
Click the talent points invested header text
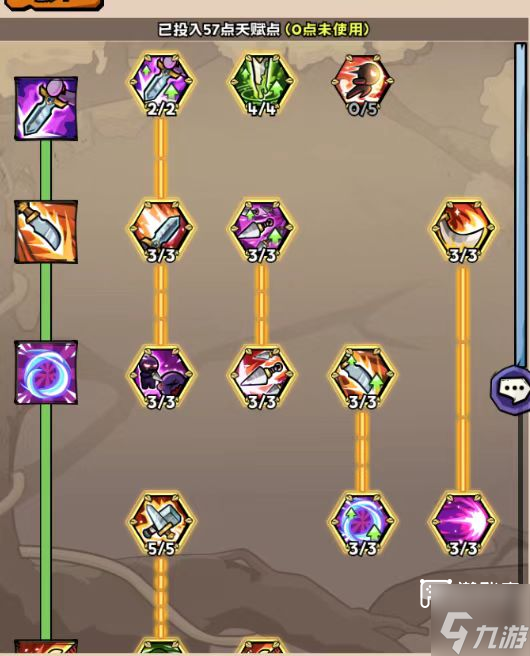[x=264, y=29]
